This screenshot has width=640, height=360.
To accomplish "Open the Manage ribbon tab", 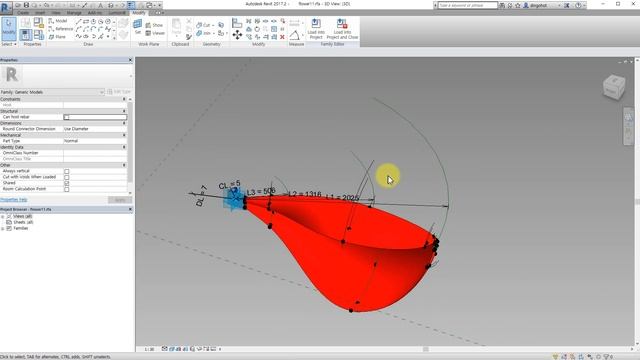I will click(74, 13).
